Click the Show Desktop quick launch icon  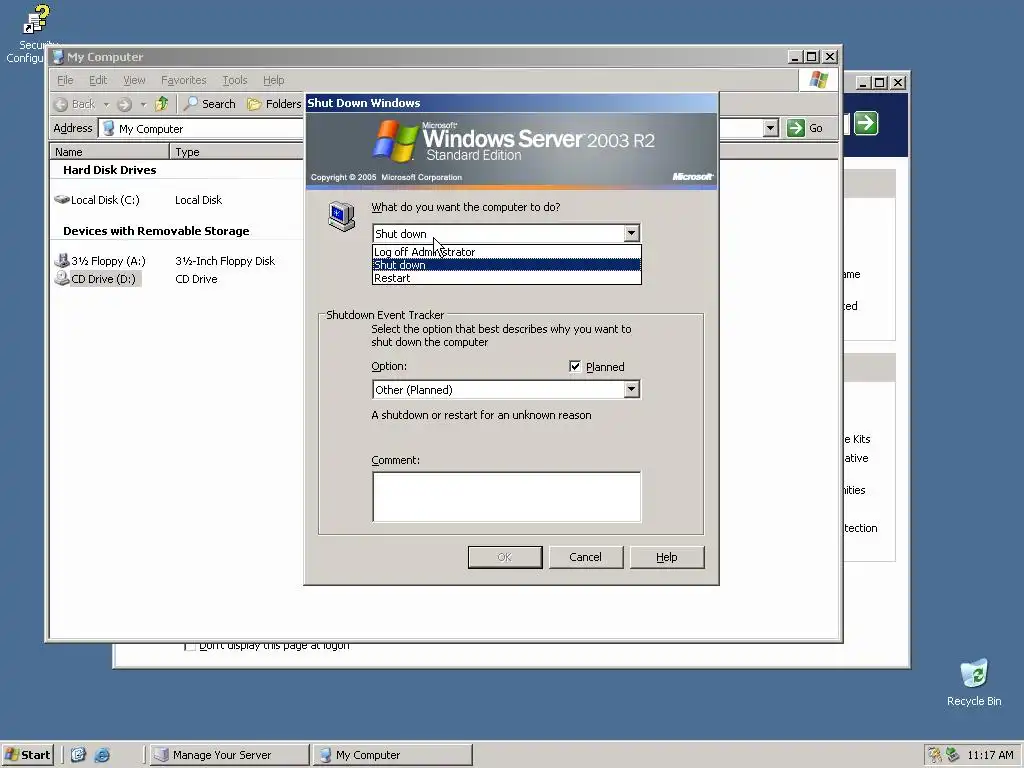(x=78, y=754)
